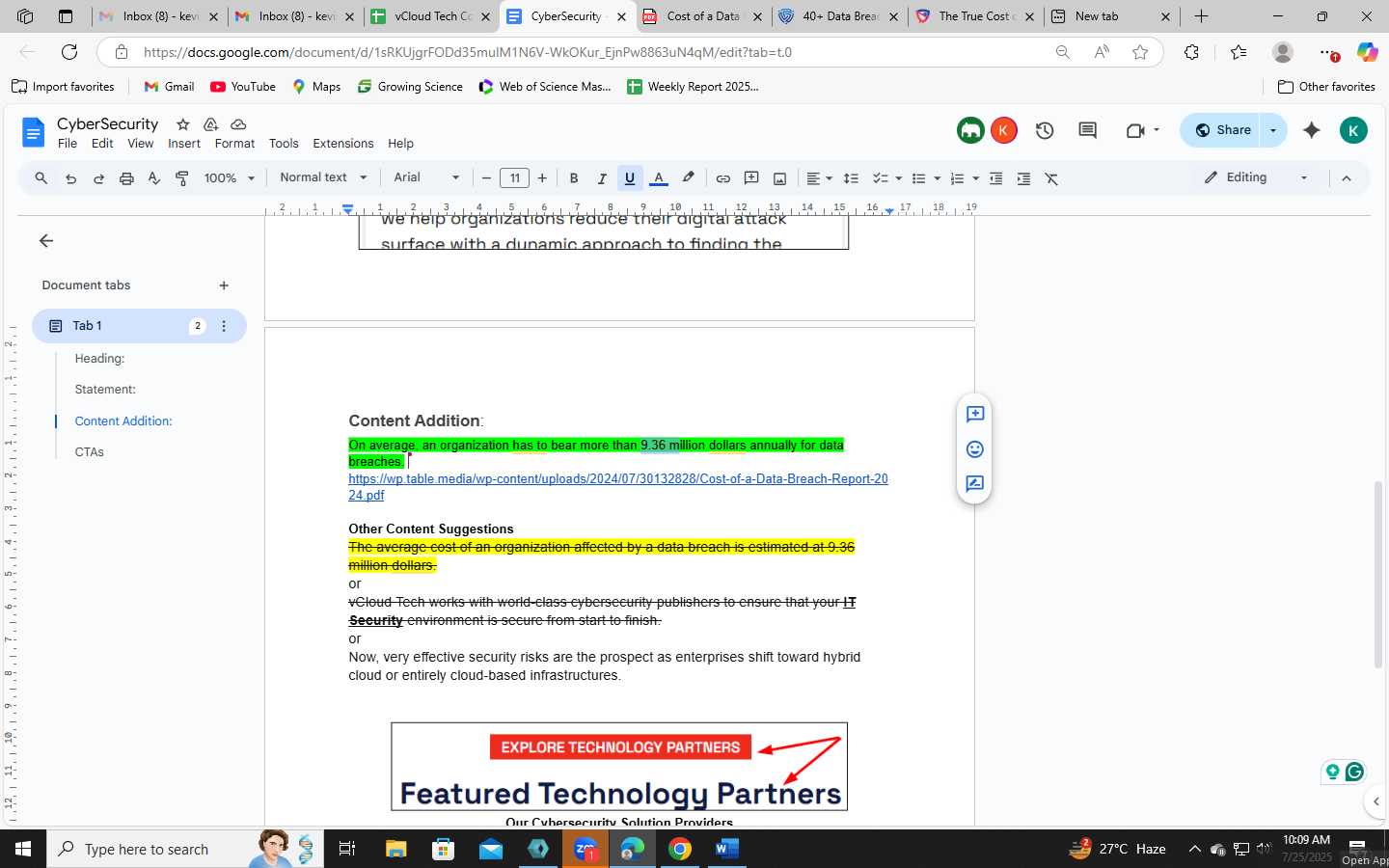Open the zoom level dropdown
Image resolution: width=1389 pixels, height=868 pixels.
tap(230, 178)
